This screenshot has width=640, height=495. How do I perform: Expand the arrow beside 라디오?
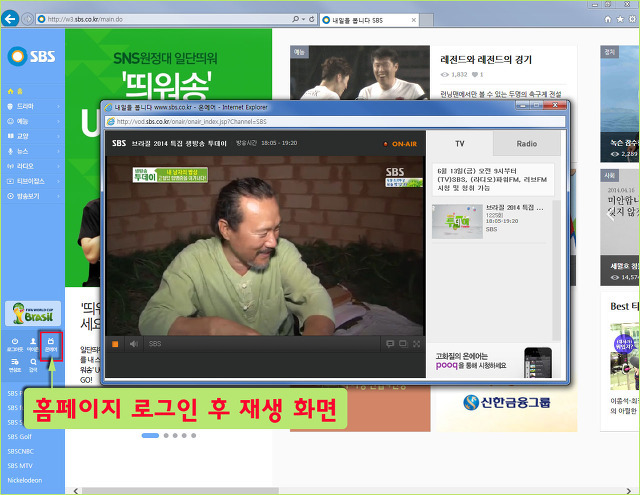[x=58, y=166]
